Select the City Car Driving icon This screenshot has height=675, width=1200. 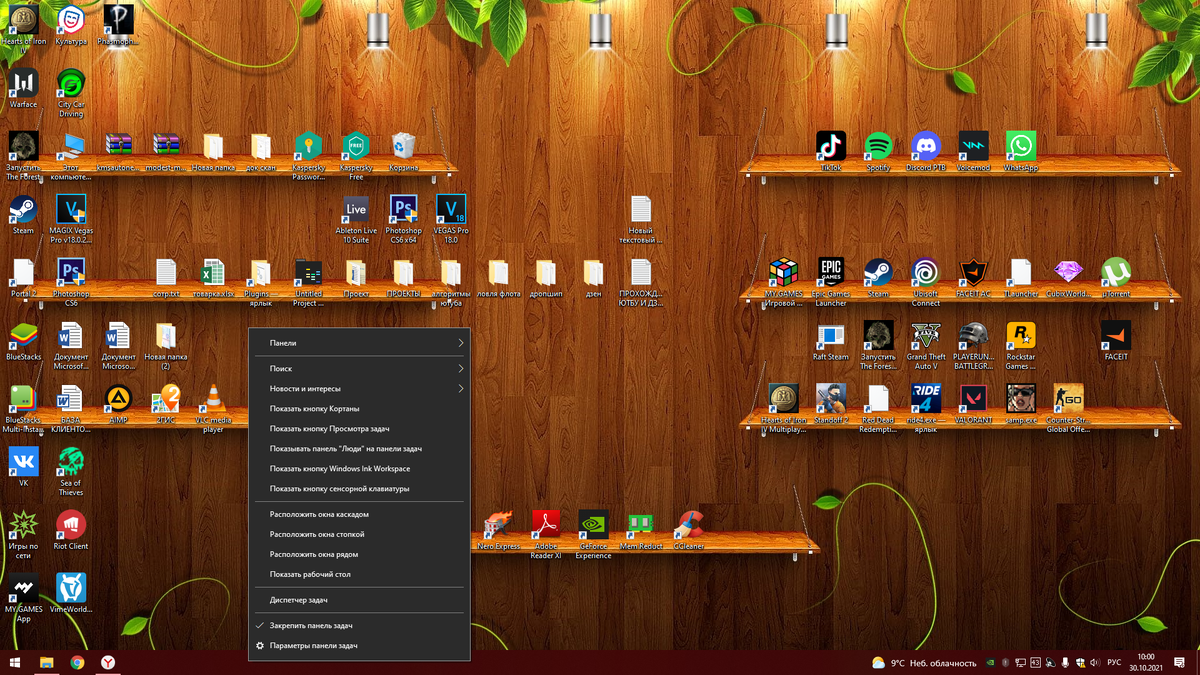tap(71, 94)
